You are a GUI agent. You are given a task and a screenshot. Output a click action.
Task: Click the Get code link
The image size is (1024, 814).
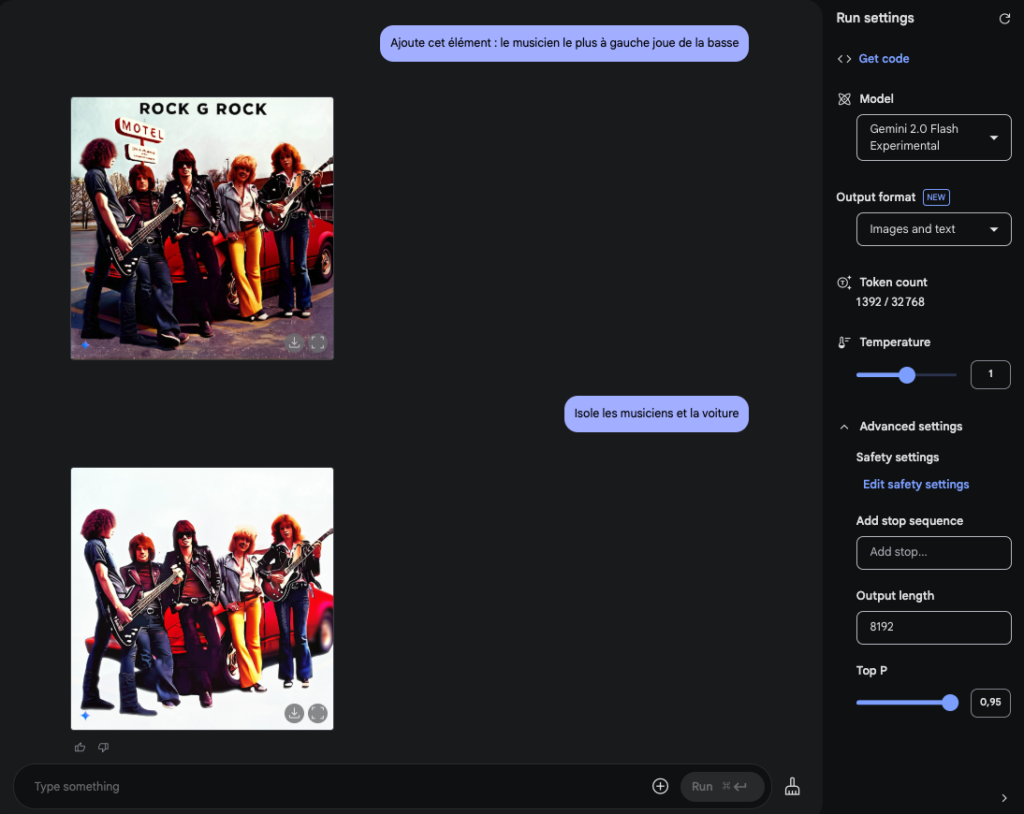[883, 59]
